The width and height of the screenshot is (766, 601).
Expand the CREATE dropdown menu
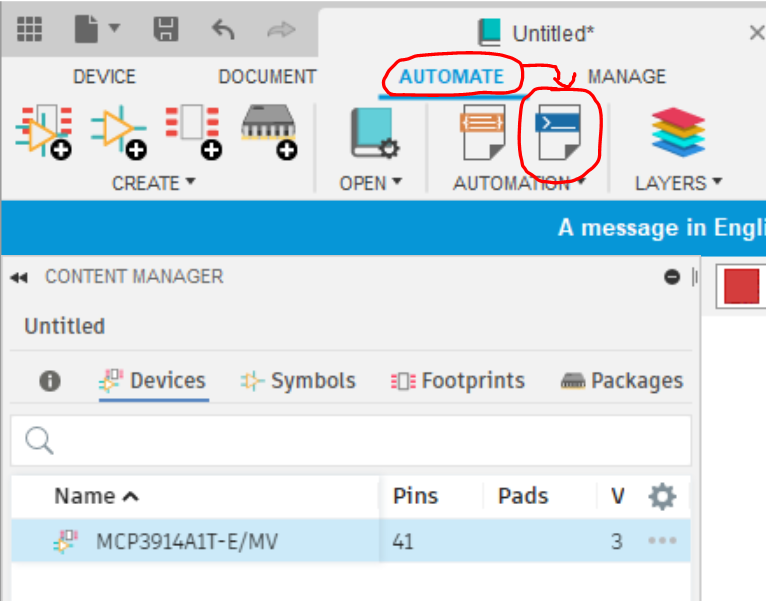coord(153,183)
